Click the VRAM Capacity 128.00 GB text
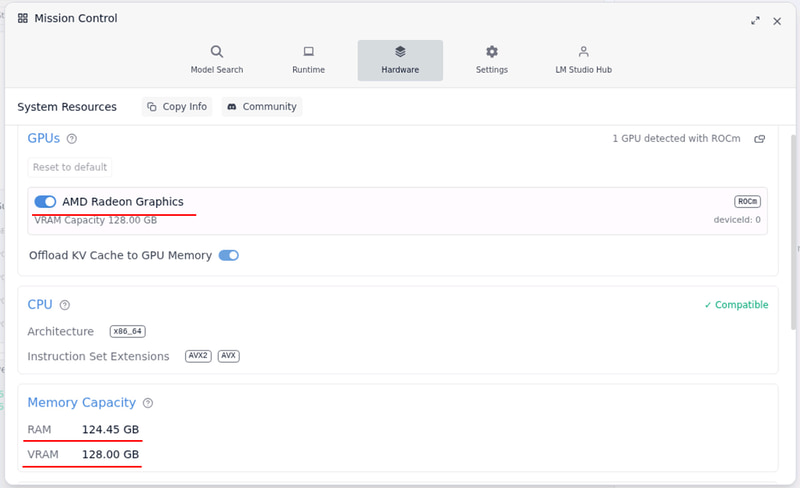This screenshot has height=488, width=800. click(x=95, y=220)
